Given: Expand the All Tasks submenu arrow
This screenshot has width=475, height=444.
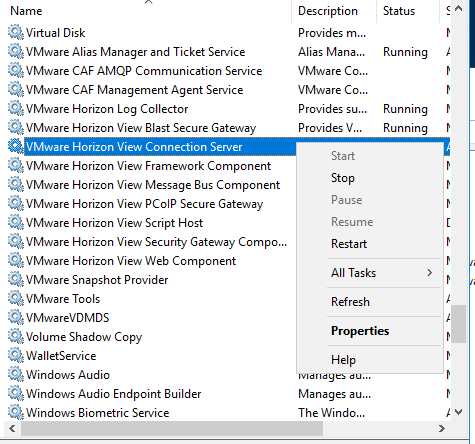Looking at the screenshot, I should point(430,273).
